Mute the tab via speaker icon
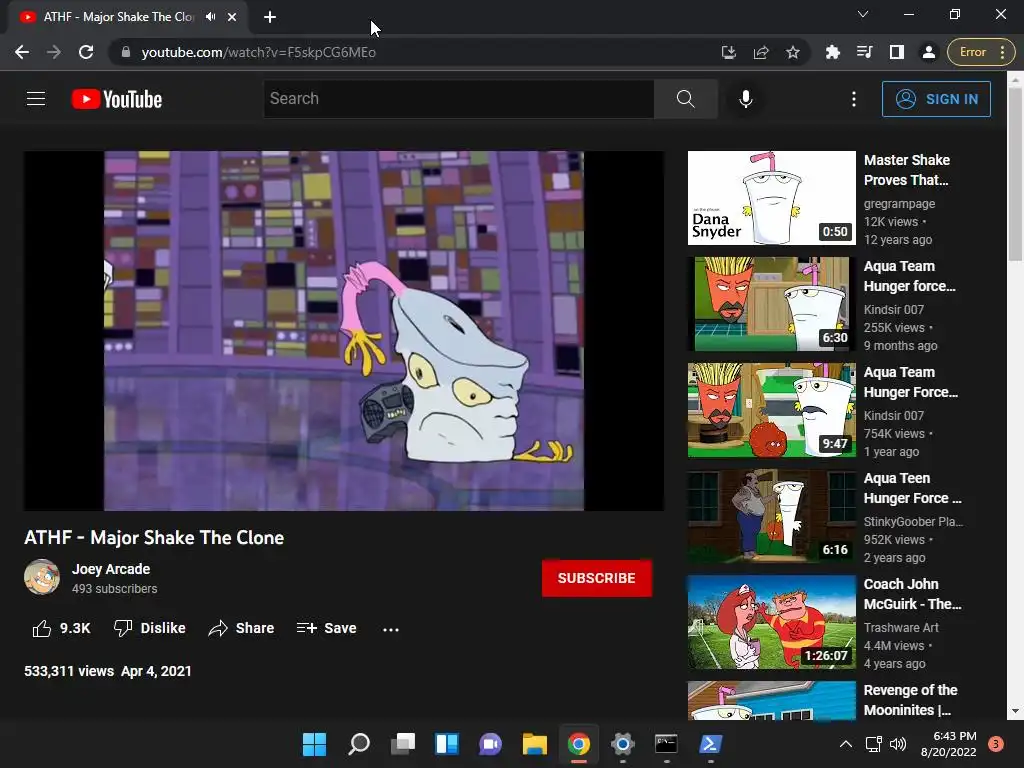The height and width of the screenshot is (768, 1024). [x=210, y=17]
